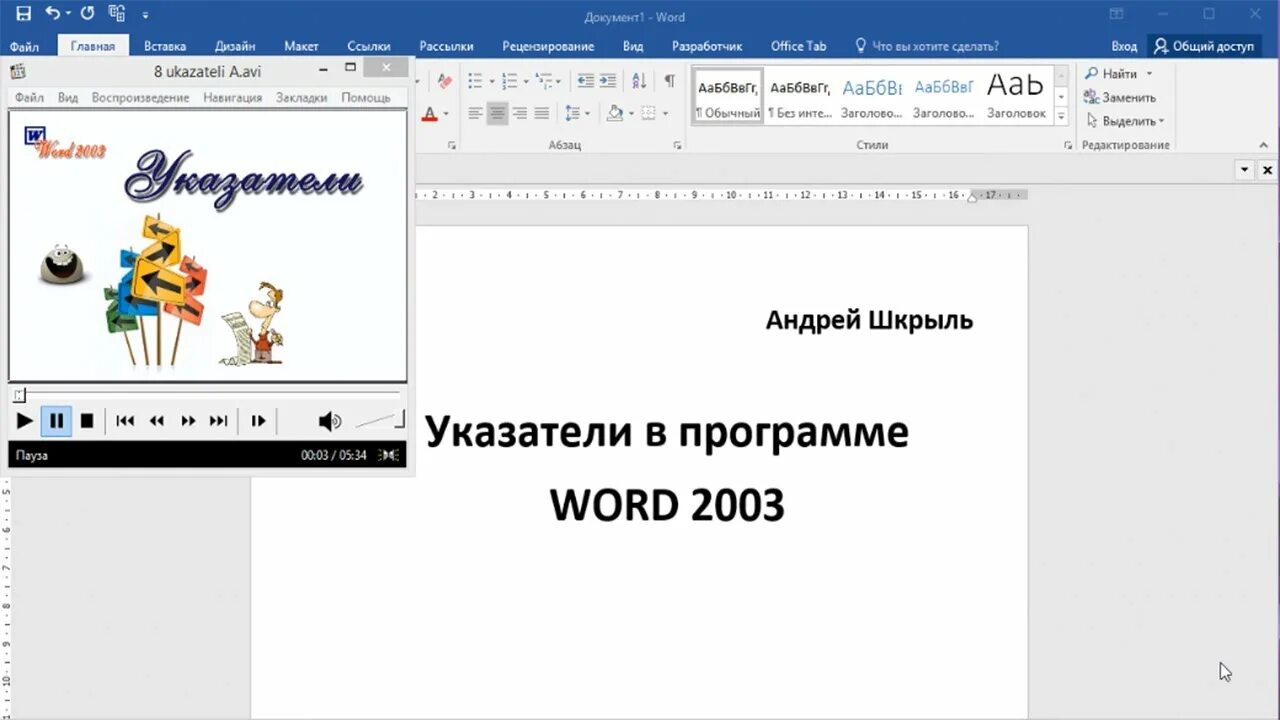Skip to next track in media player
This screenshot has height=720, width=1280.
point(218,421)
